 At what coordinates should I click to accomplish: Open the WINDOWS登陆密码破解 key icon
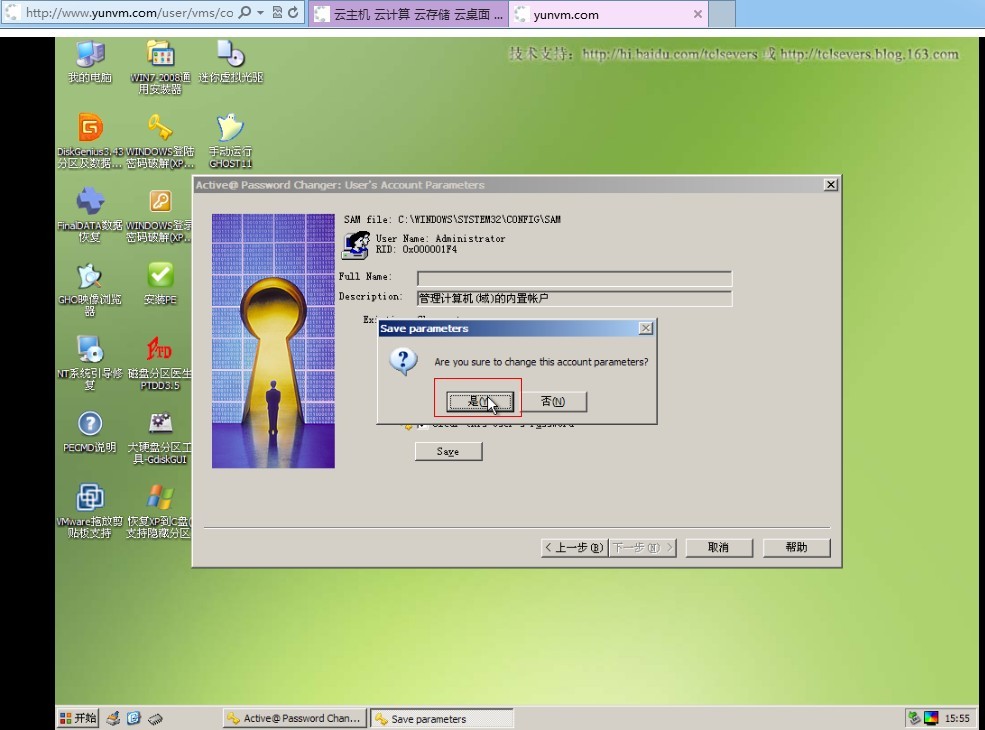tap(160, 140)
